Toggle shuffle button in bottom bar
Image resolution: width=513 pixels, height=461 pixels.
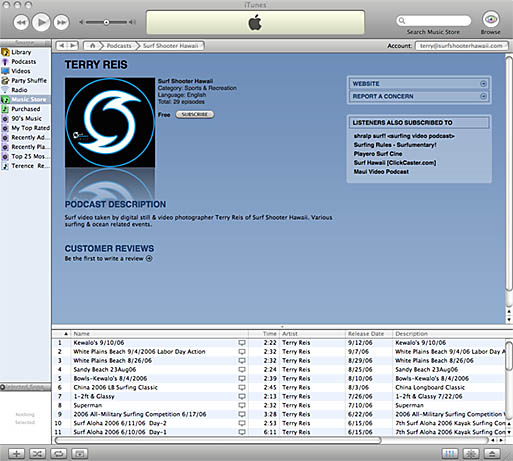pyautogui.click(x=37, y=453)
